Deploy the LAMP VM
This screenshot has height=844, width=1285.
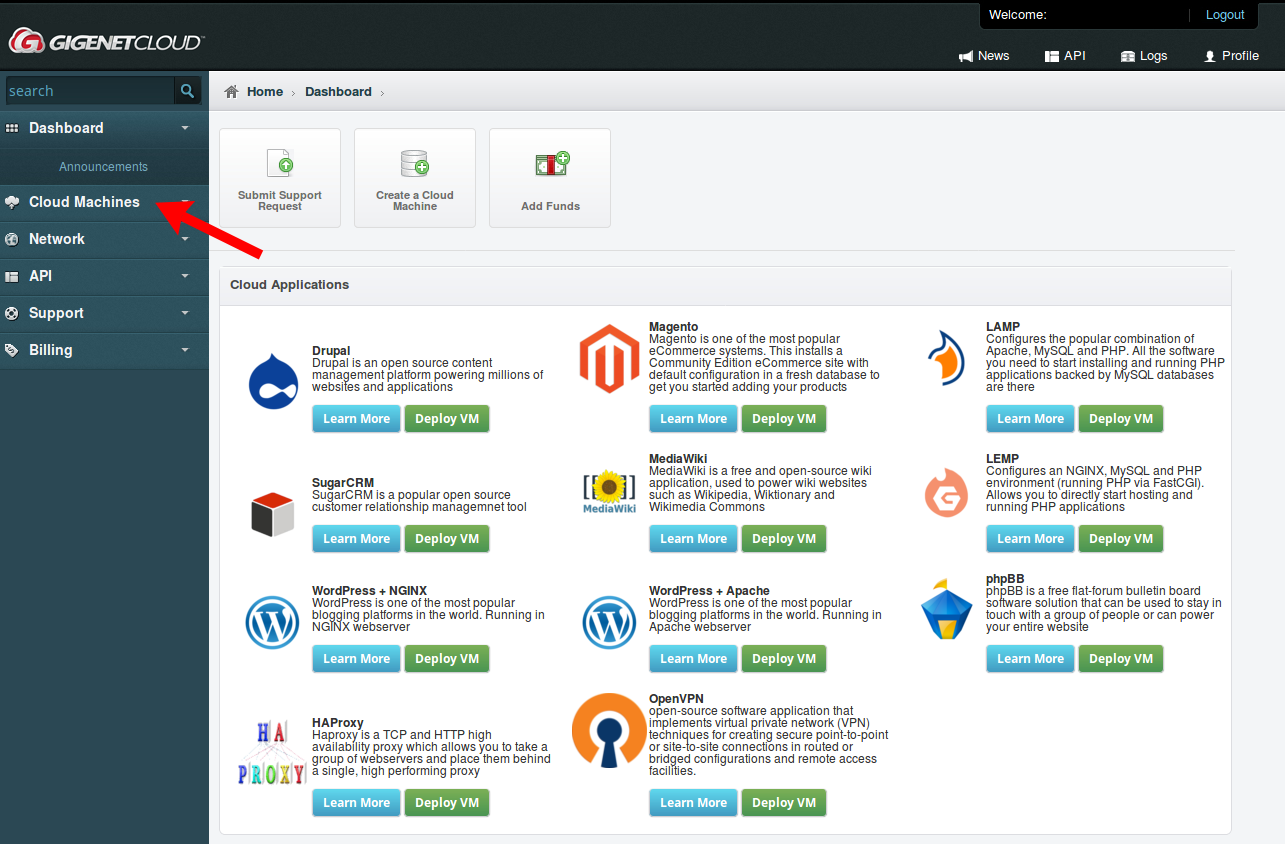[x=1121, y=419]
